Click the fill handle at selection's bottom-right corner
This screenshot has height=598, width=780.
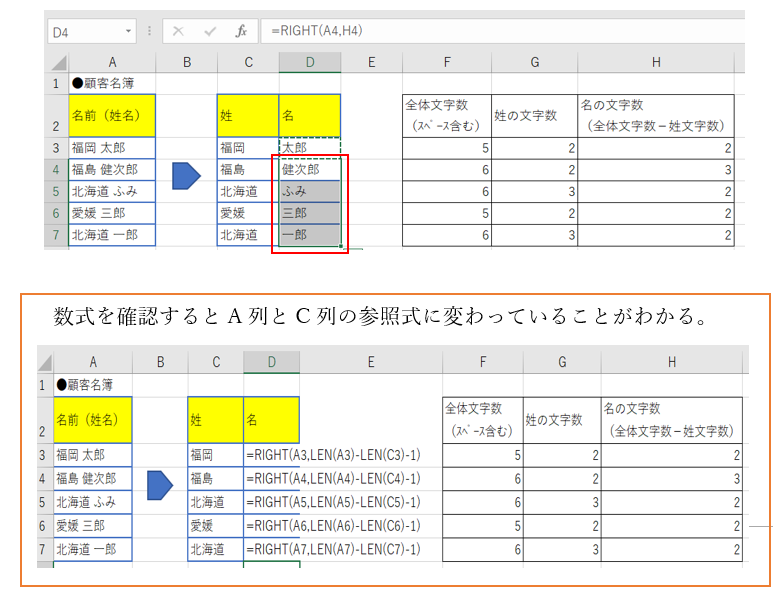click(341, 246)
